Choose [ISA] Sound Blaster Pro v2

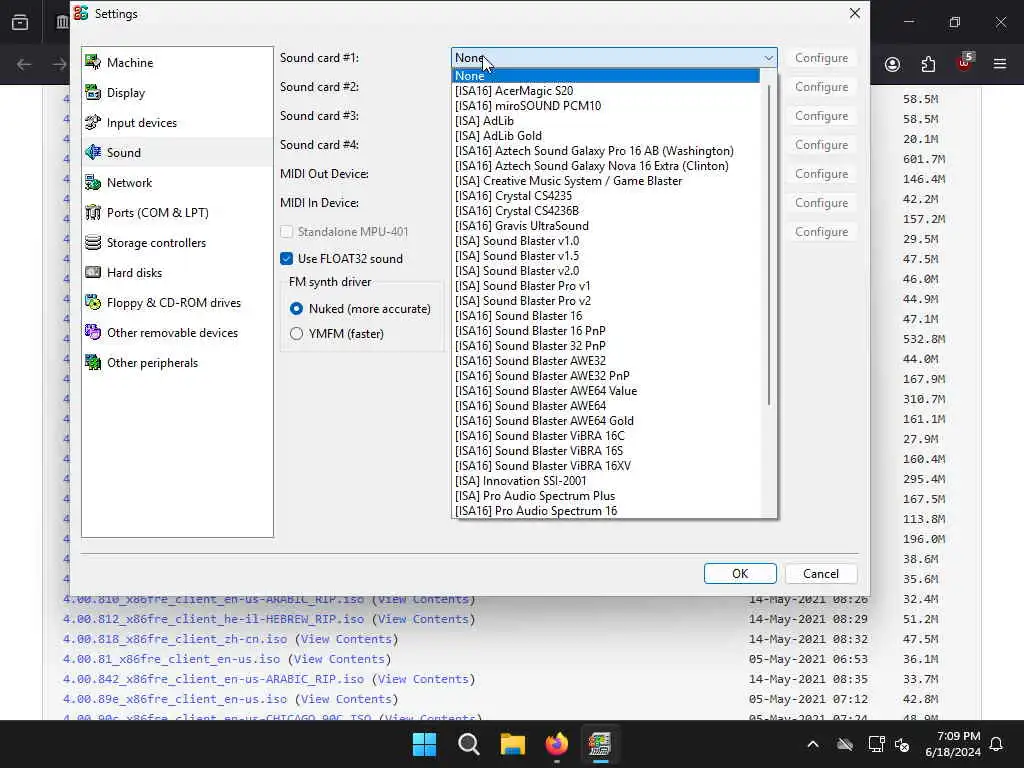point(606,301)
